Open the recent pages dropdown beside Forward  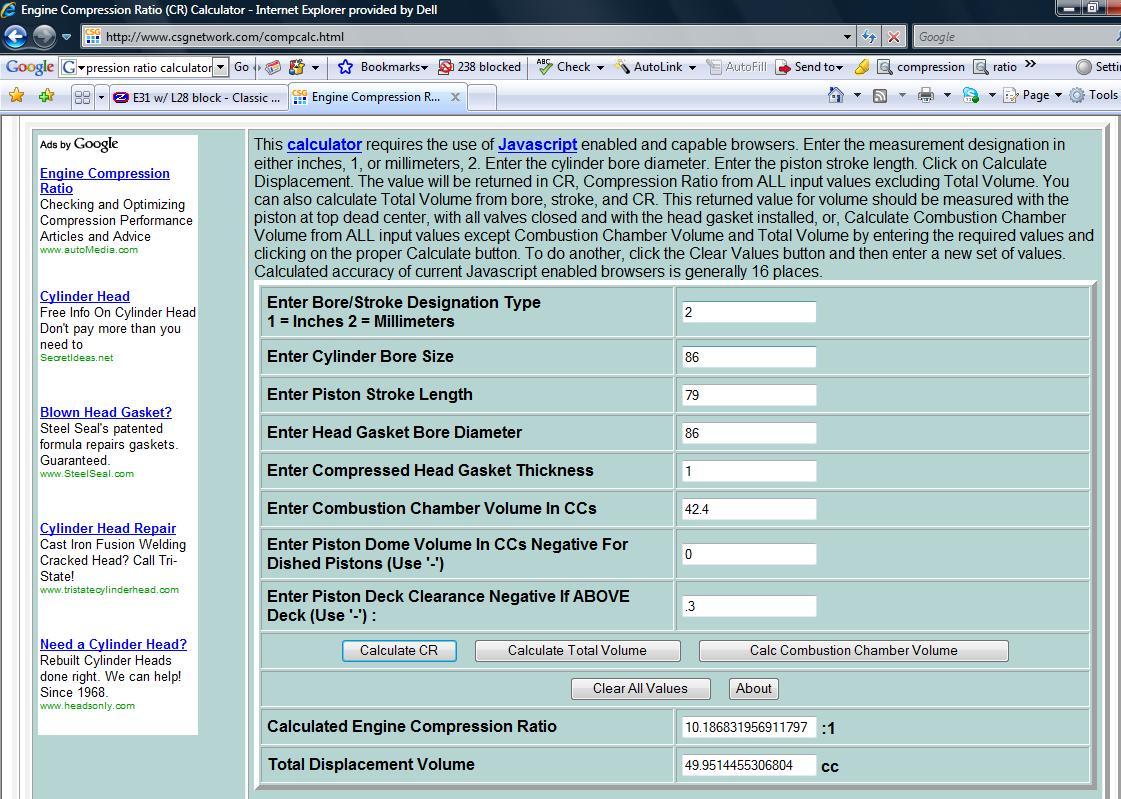[66, 36]
